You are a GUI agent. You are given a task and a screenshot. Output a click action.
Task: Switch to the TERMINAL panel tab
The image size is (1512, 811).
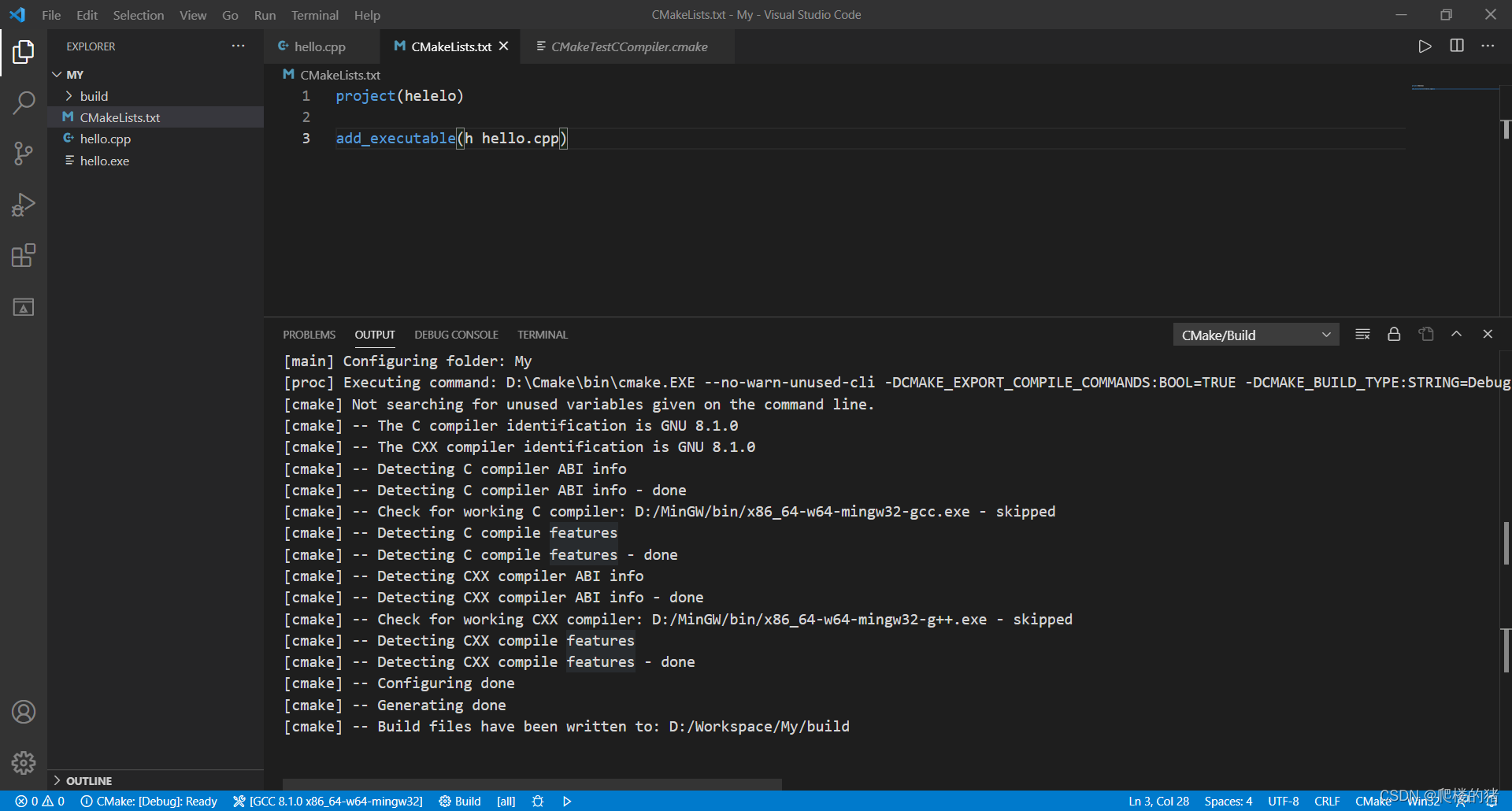[x=542, y=335]
